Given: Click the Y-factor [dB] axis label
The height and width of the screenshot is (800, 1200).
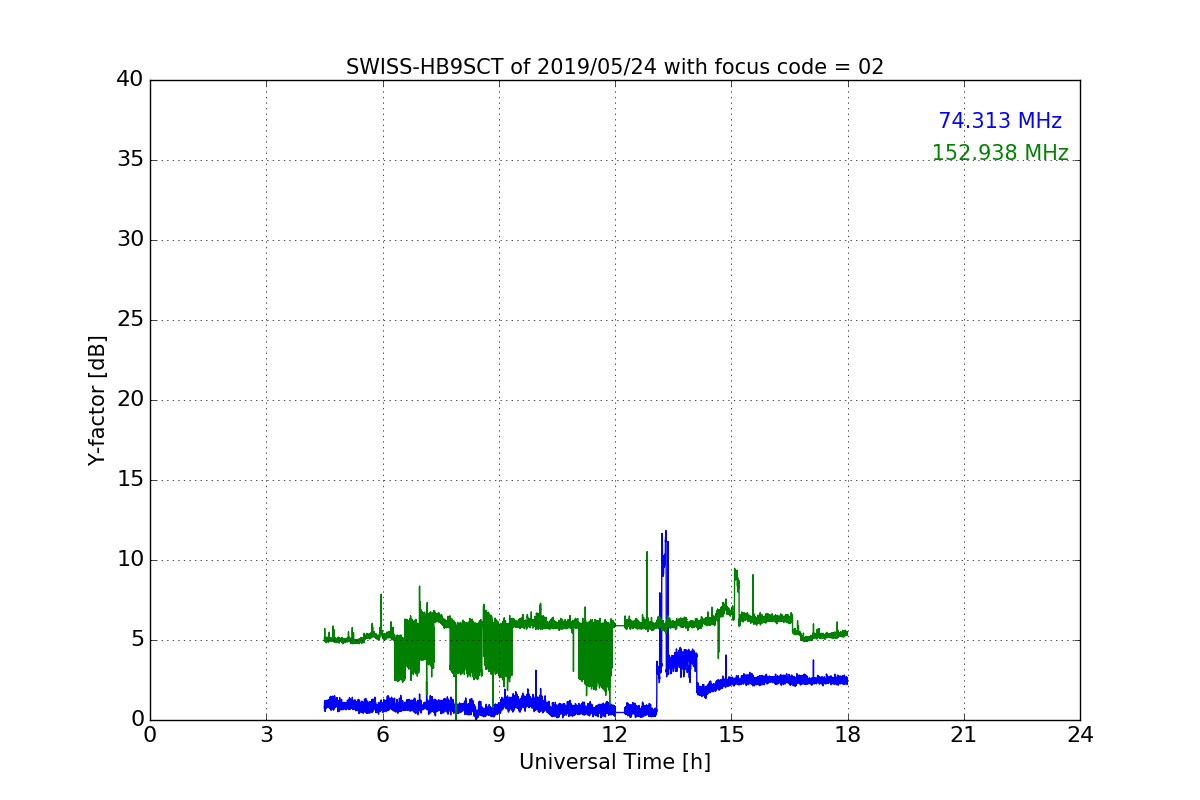Looking at the screenshot, I should pyautogui.click(x=97, y=400).
